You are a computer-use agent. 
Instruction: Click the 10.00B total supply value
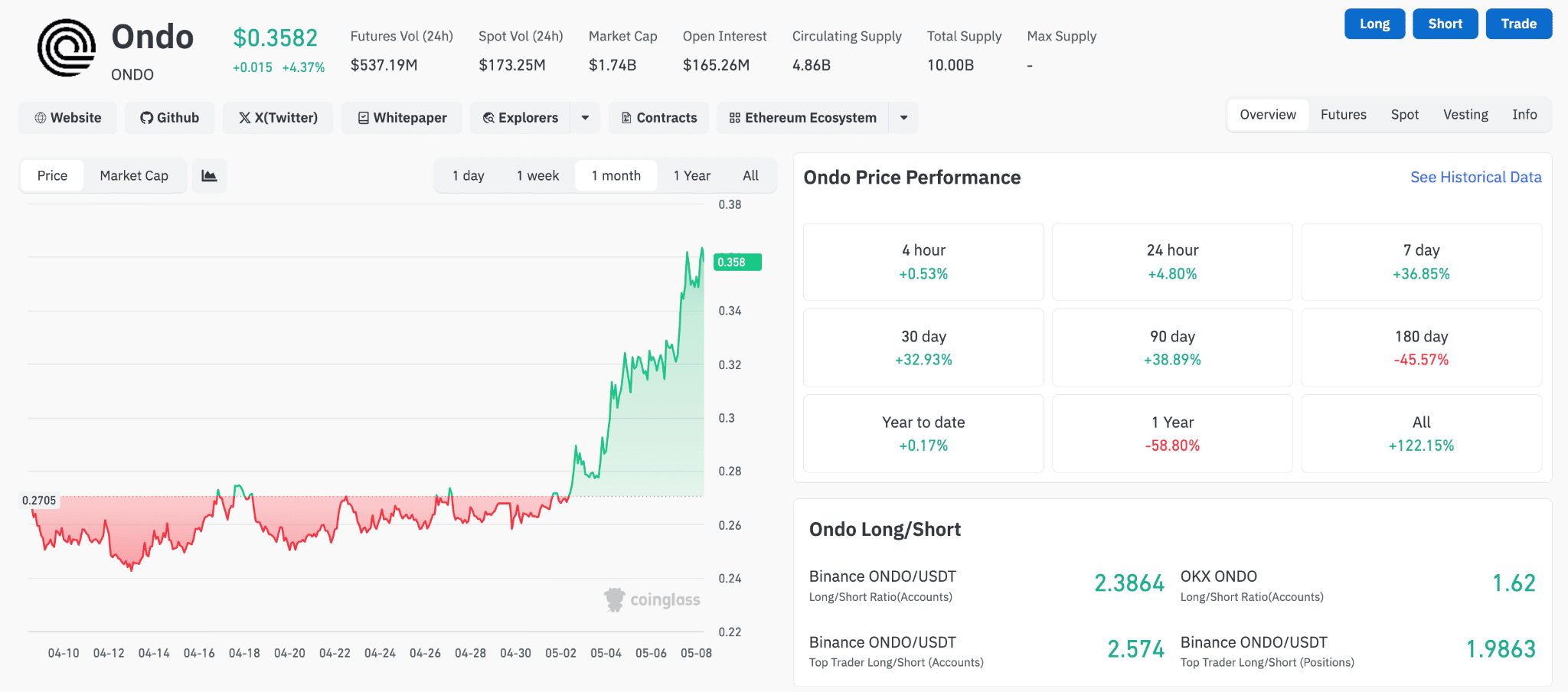[950, 65]
